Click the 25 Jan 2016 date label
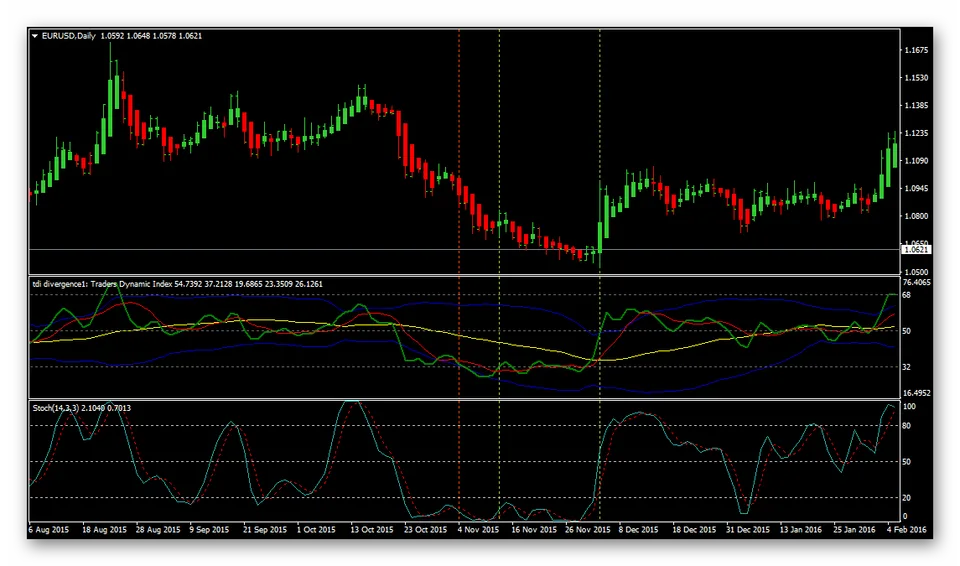The width and height of the screenshot is (960, 566). pos(854,529)
